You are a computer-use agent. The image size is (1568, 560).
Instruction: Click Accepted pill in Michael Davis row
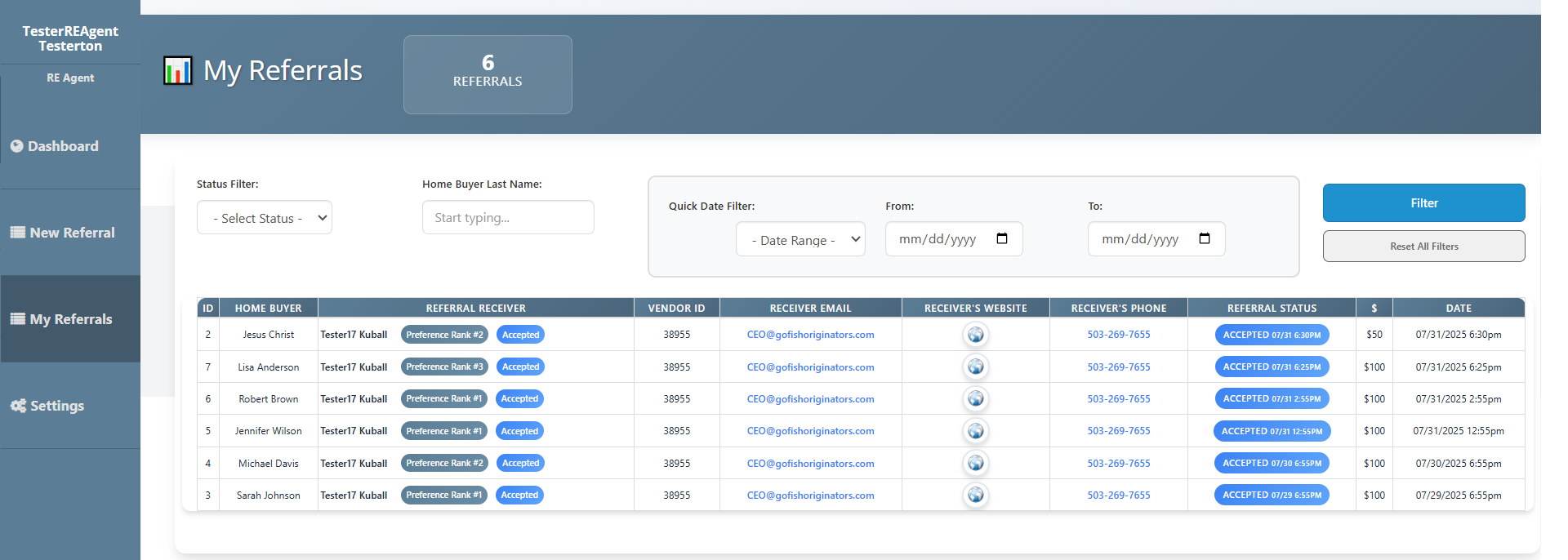[x=520, y=463]
